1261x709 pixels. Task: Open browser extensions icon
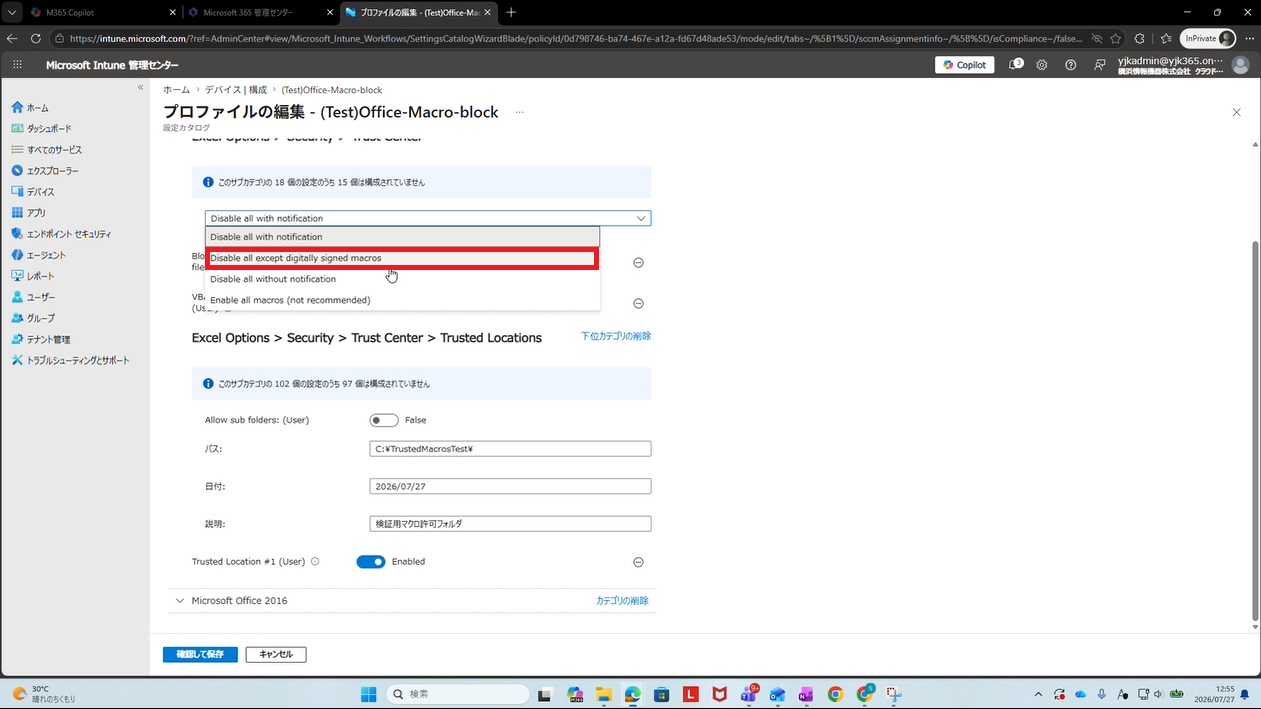[x=1139, y=39]
